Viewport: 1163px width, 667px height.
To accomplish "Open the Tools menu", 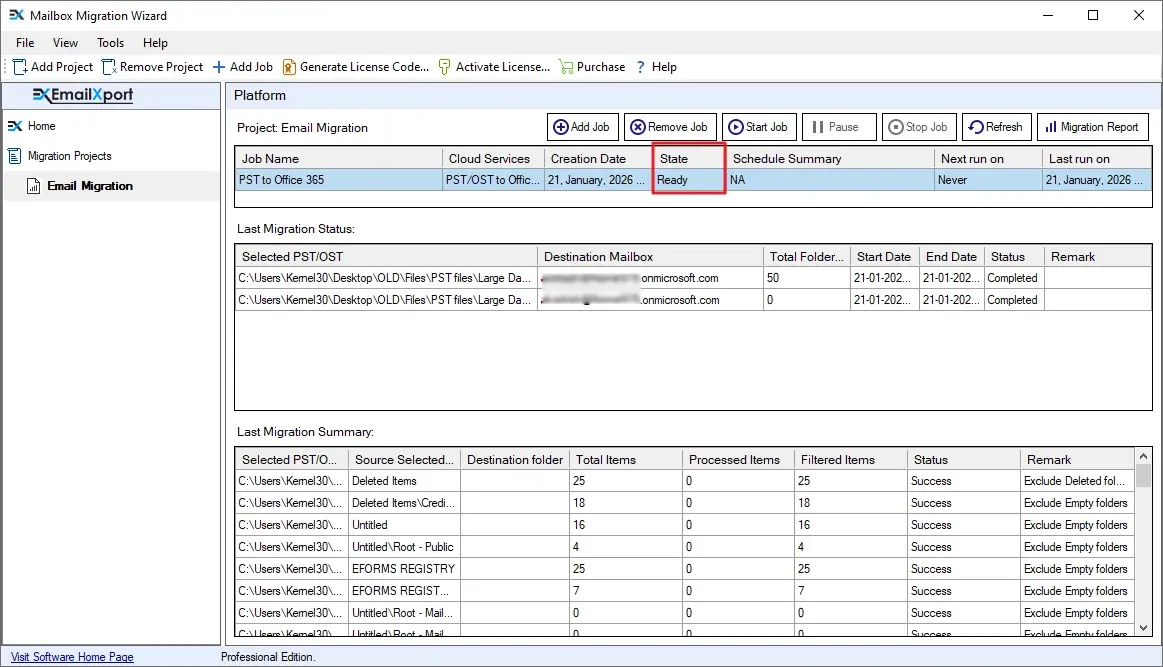I will (x=109, y=43).
